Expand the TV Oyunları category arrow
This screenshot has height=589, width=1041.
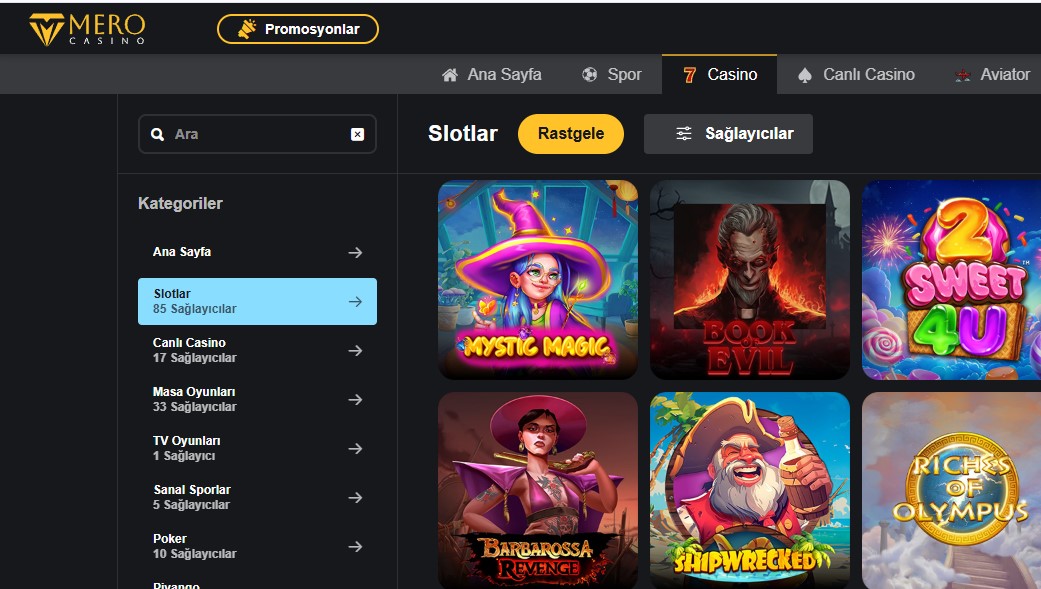pos(355,448)
